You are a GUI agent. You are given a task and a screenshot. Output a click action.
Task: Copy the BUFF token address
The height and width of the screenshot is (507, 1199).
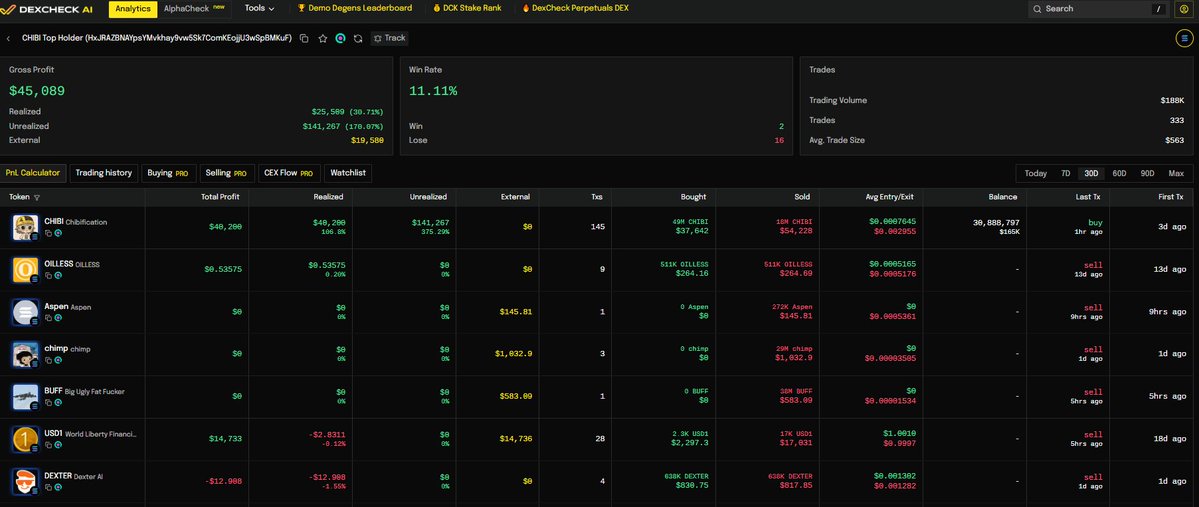tap(48, 402)
